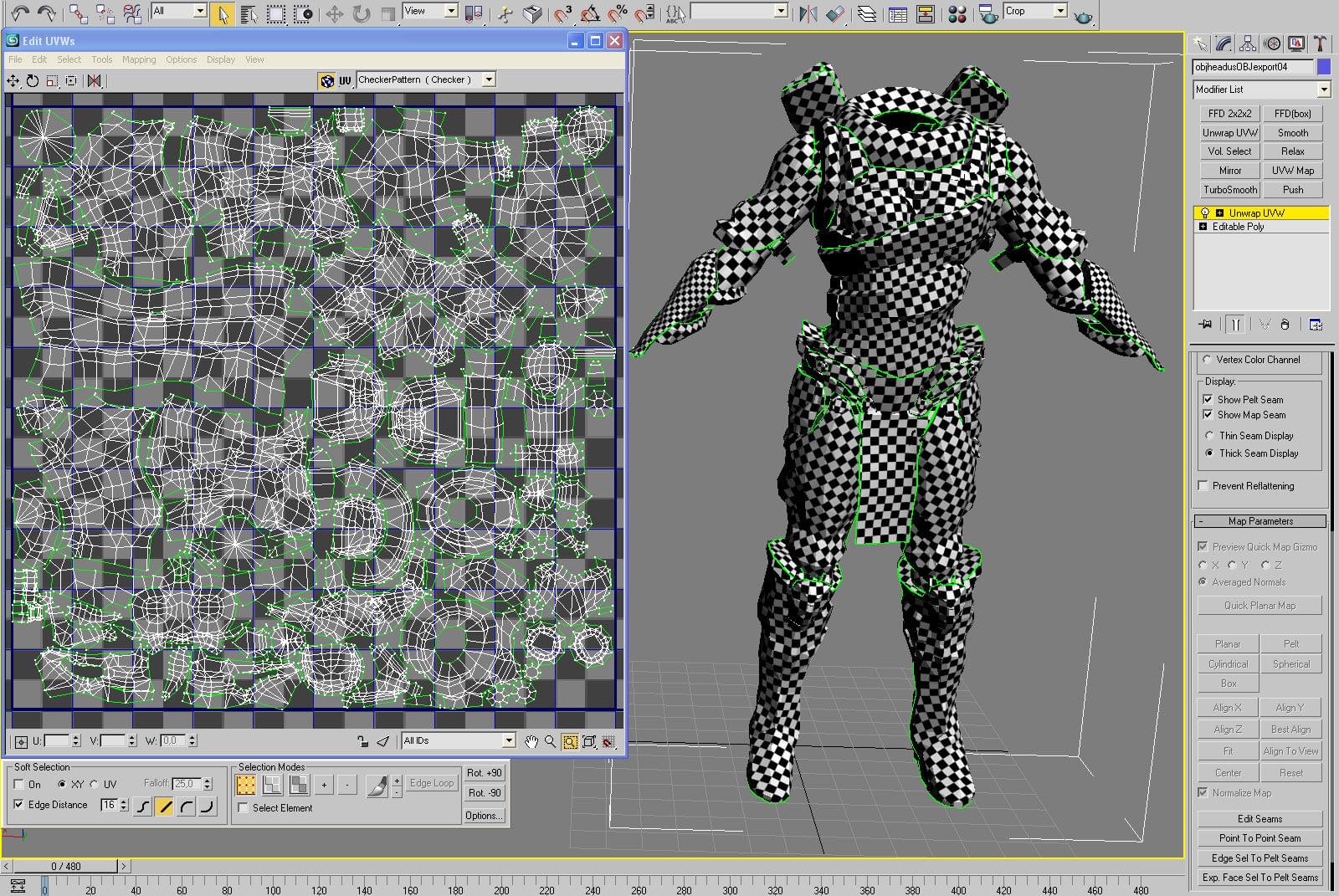Select Vertex sub-object selection mode
Screen dimensions: 1339x896
pos(246,785)
